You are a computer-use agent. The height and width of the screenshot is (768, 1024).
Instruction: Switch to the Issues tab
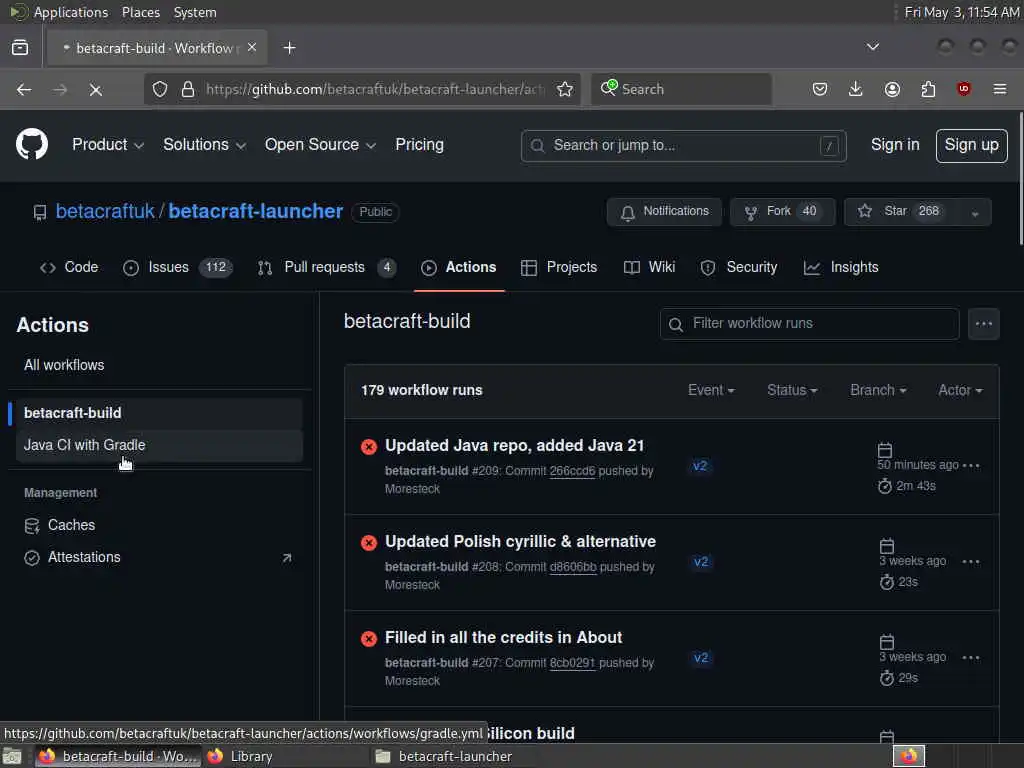tap(178, 267)
